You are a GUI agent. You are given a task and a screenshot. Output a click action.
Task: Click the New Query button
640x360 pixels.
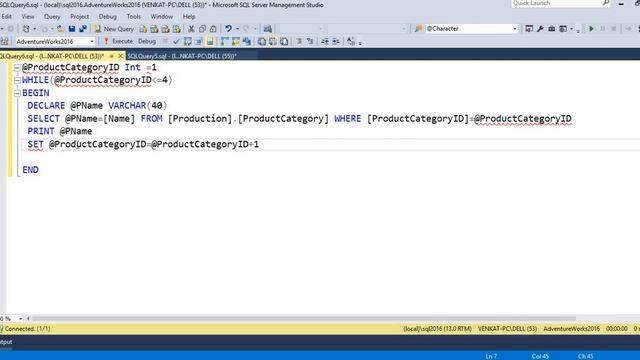click(x=114, y=29)
